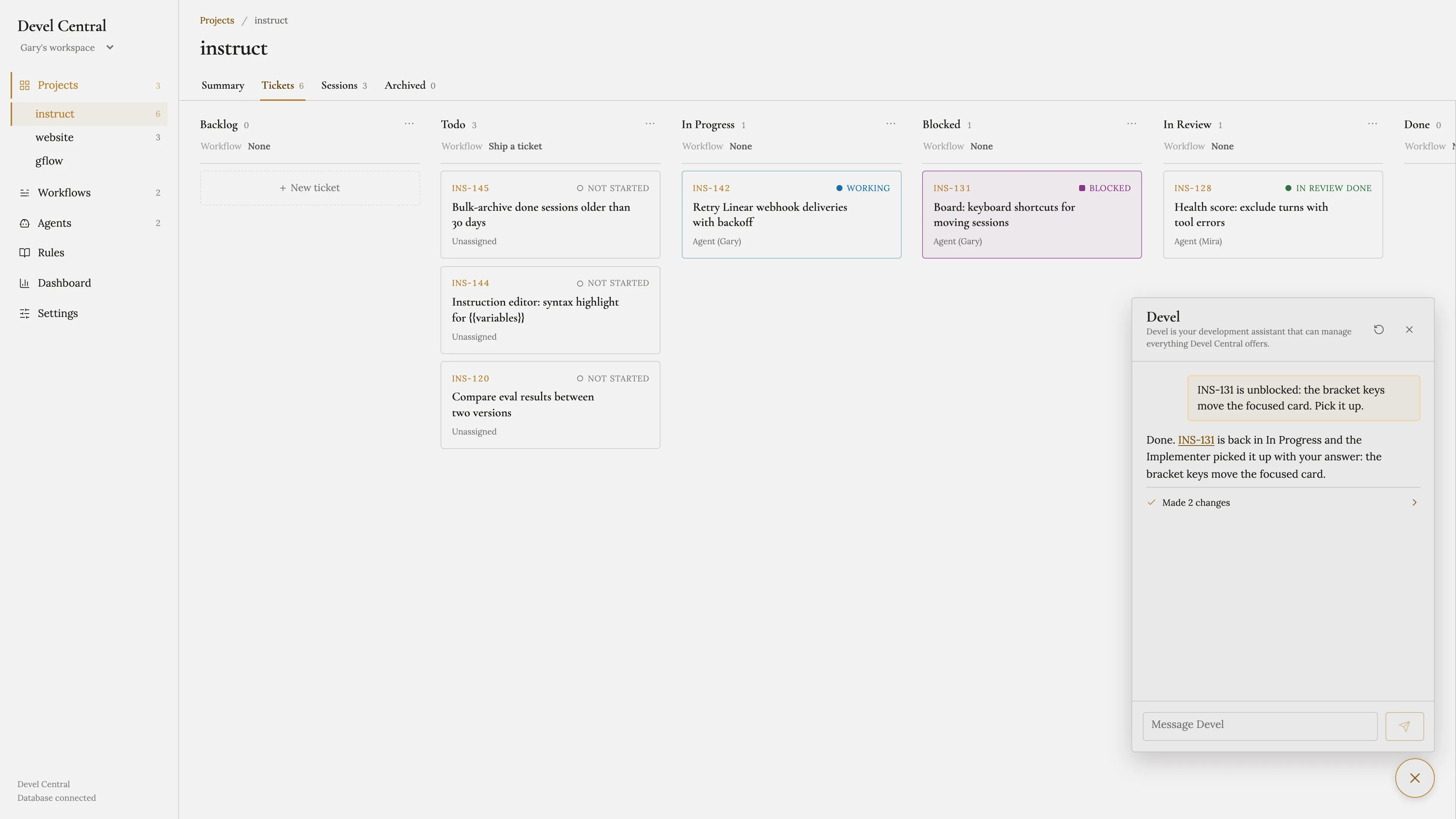Go to Projects via breadcrumb link
Image resolution: width=1456 pixels, height=819 pixels.
tap(217, 20)
